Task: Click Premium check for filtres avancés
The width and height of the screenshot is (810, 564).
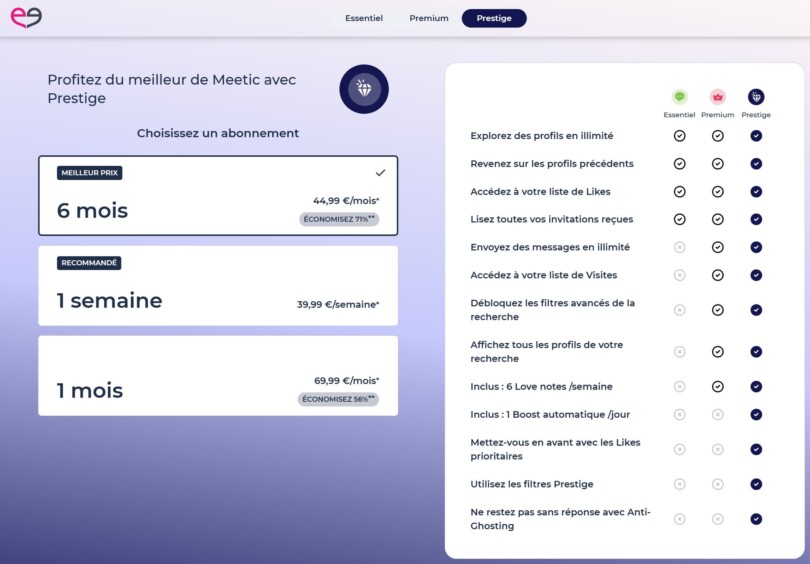Action: pos(718,310)
